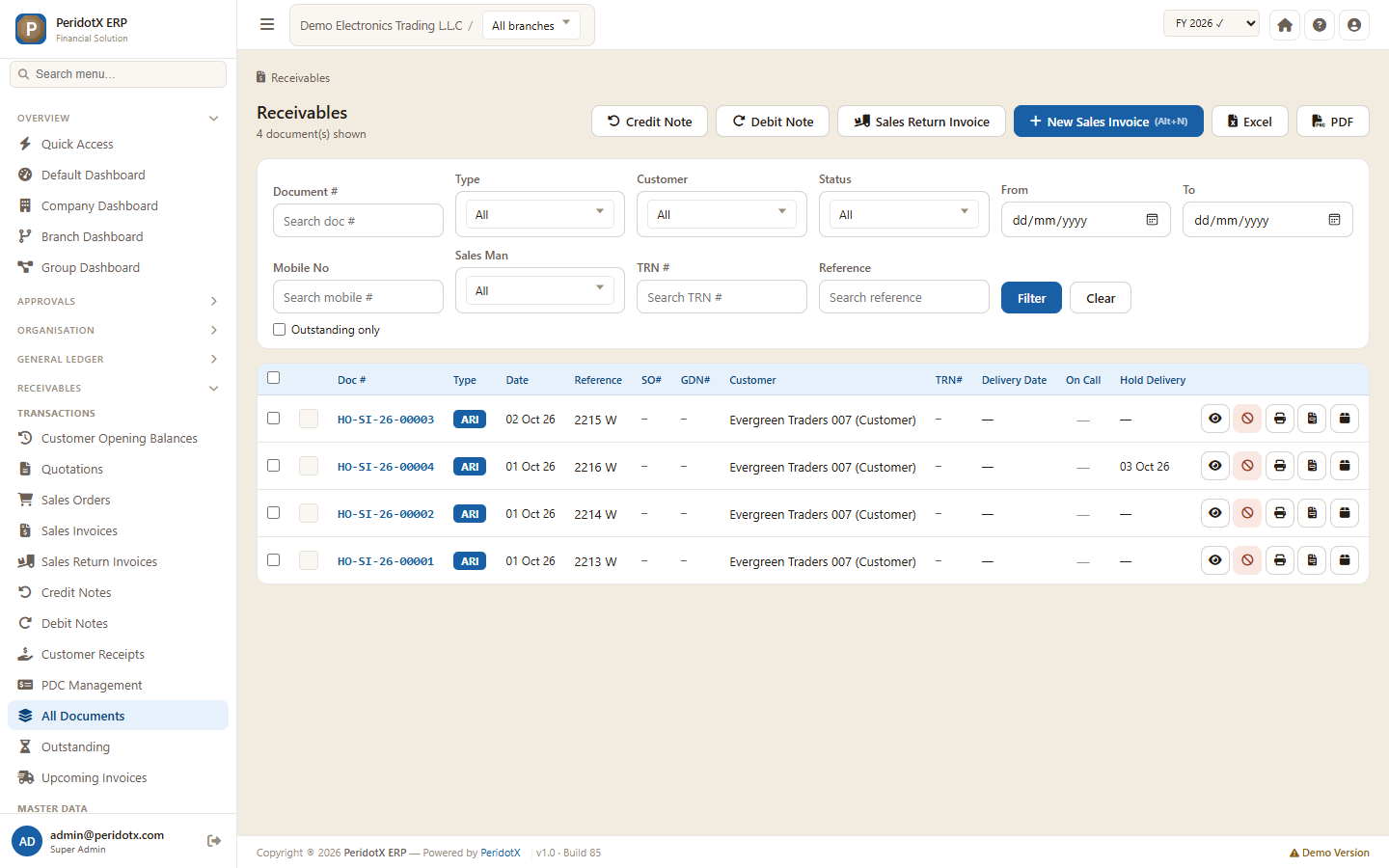This screenshot has width=1389, height=868.
Task: Open help with the question mark icon
Action: pos(1320,25)
